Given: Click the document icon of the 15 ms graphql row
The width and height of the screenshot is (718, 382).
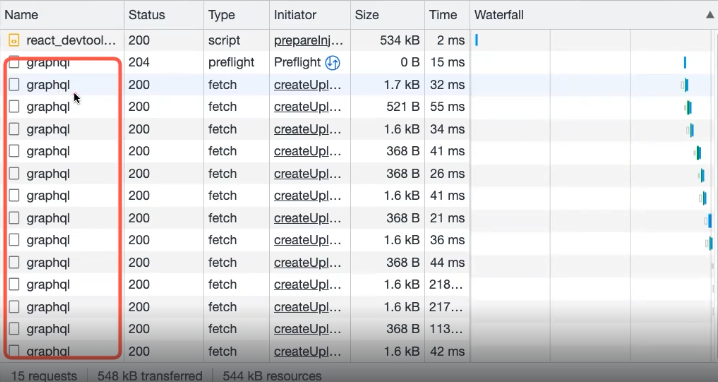Looking at the screenshot, I should (x=14, y=62).
